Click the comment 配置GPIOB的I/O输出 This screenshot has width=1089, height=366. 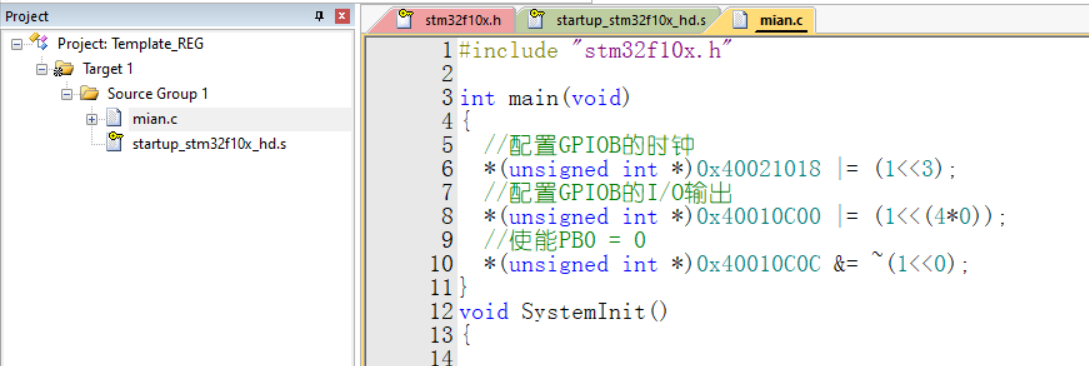(609, 192)
